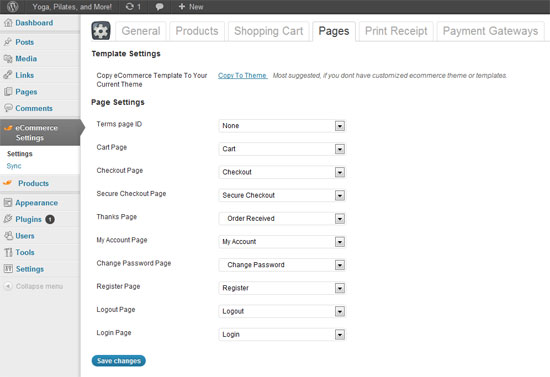
Task: Click the Settings submenu under eCommerce
Action: click(x=20, y=154)
